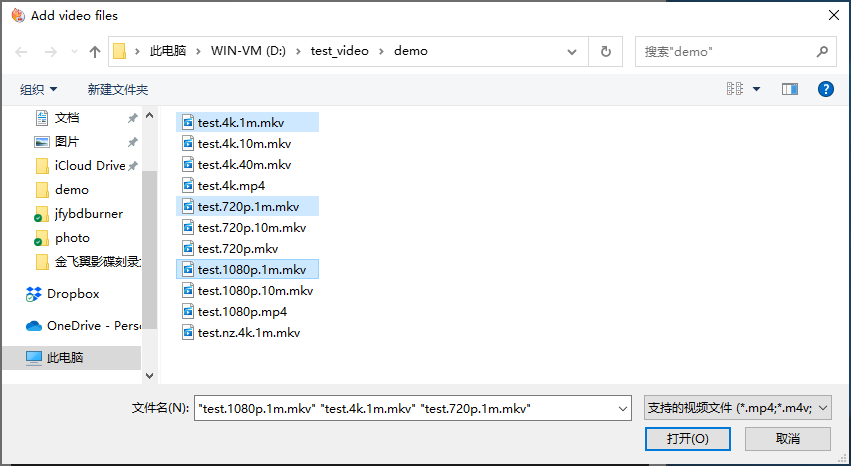Click the navigation pane scrollbar thumb

pos(150,250)
